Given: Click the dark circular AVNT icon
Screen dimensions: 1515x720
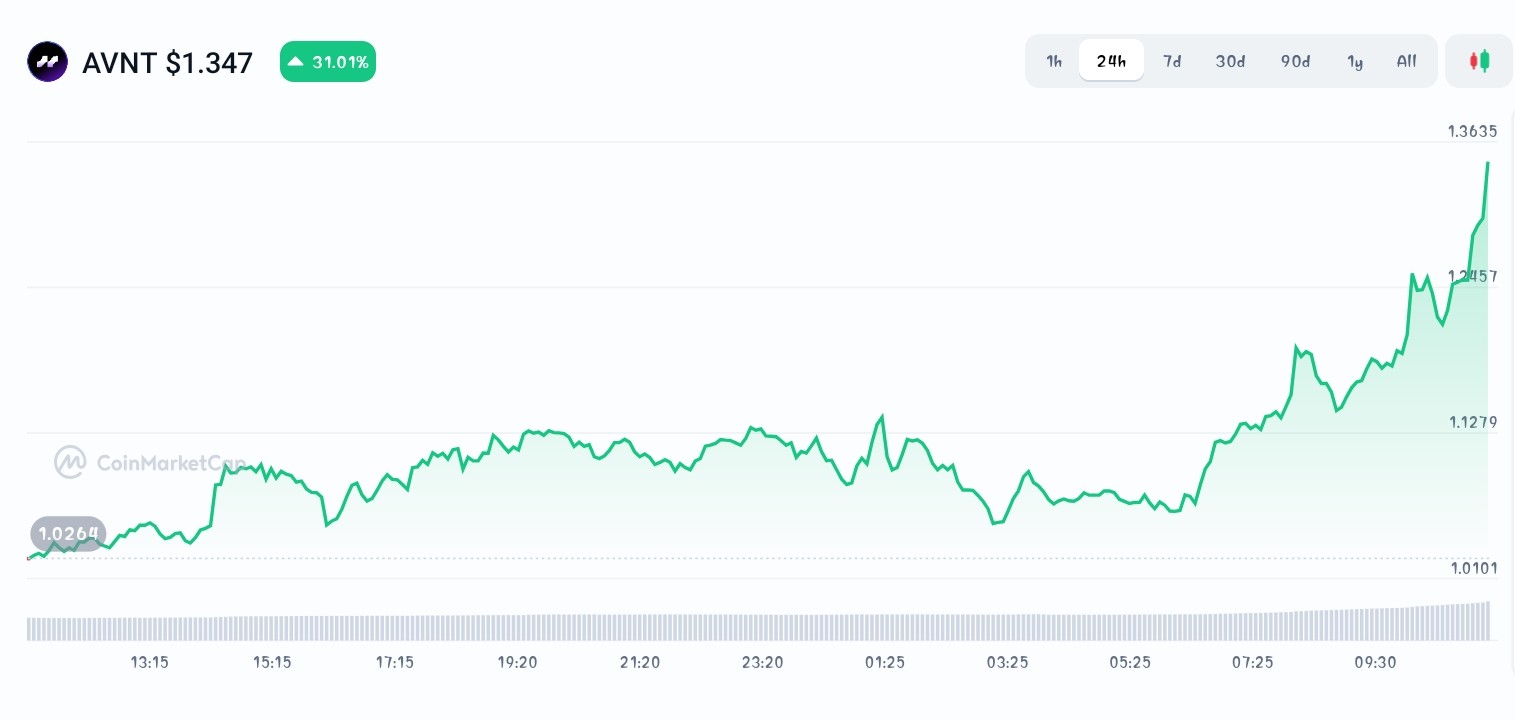Looking at the screenshot, I should (47, 61).
